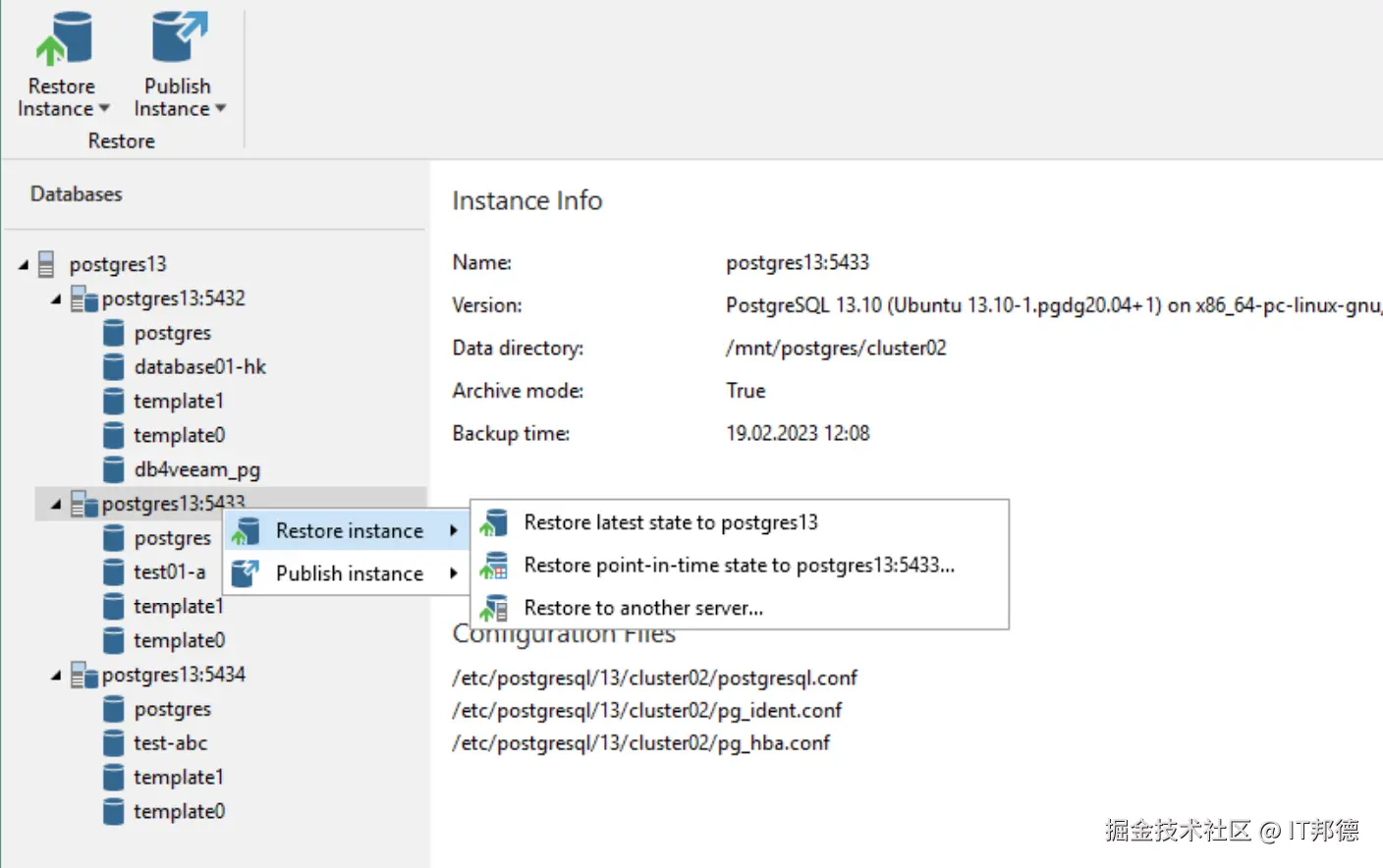Click the Instance Info heading

527,201
